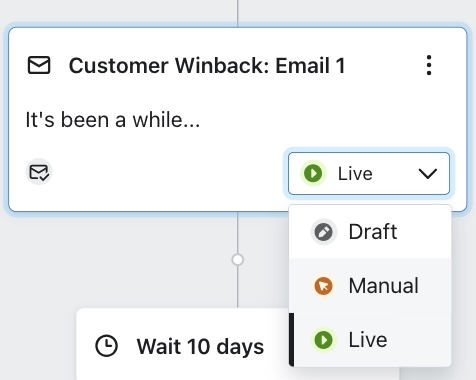Pick Live option in the status menu
This screenshot has width=476, height=380.
[x=370, y=340]
